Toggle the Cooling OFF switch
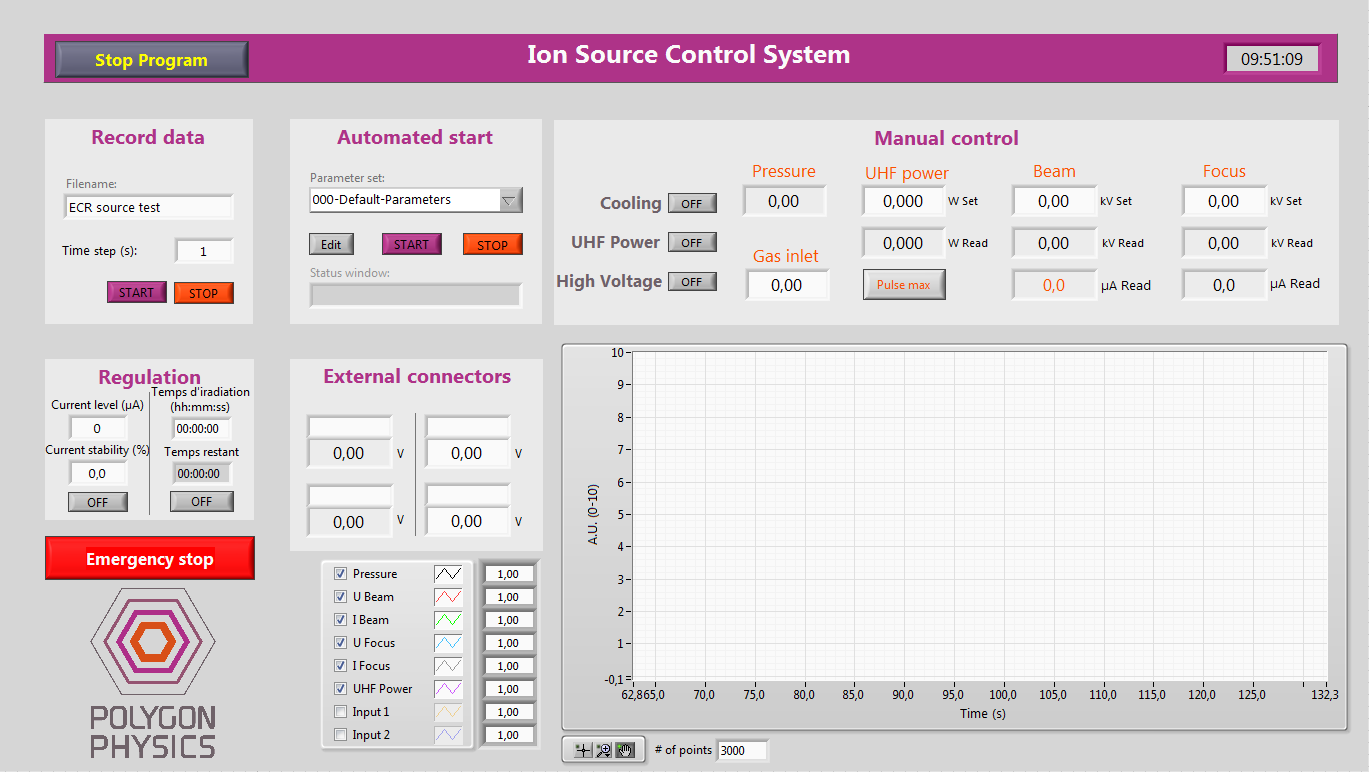 [692, 203]
